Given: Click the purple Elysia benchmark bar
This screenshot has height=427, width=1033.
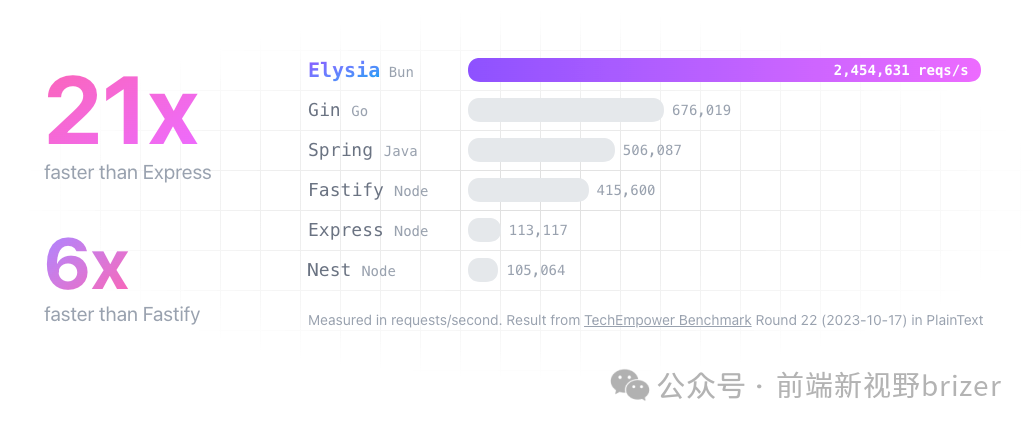Looking at the screenshot, I should [x=724, y=70].
